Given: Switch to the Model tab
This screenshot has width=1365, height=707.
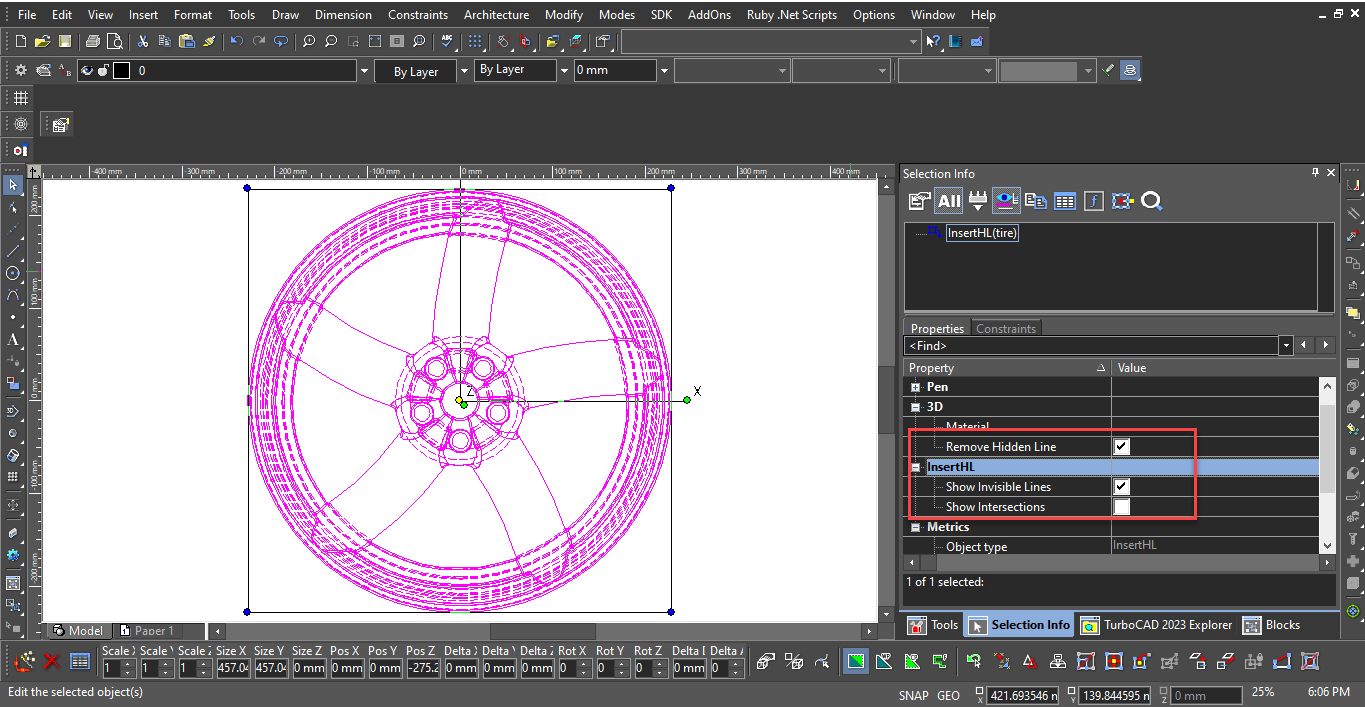Looking at the screenshot, I should coord(78,631).
